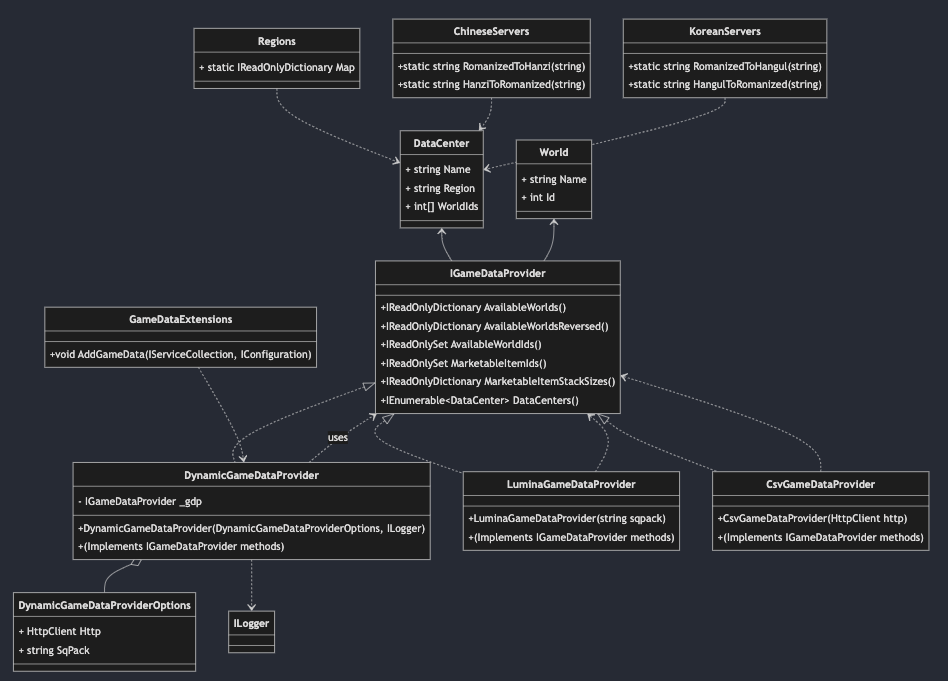948x681 pixels.
Task: Select the IGameDataProvider class header
Action: click(497, 272)
